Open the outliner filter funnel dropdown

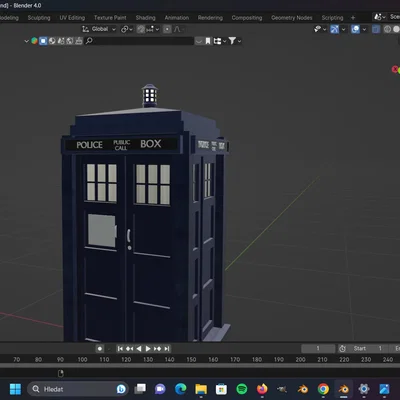click(x=235, y=41)
